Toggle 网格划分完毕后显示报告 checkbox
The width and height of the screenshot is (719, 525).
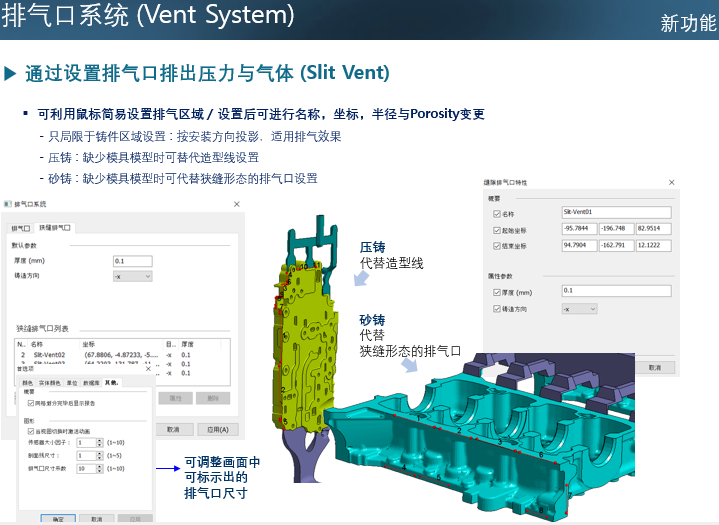coord(30,403)
